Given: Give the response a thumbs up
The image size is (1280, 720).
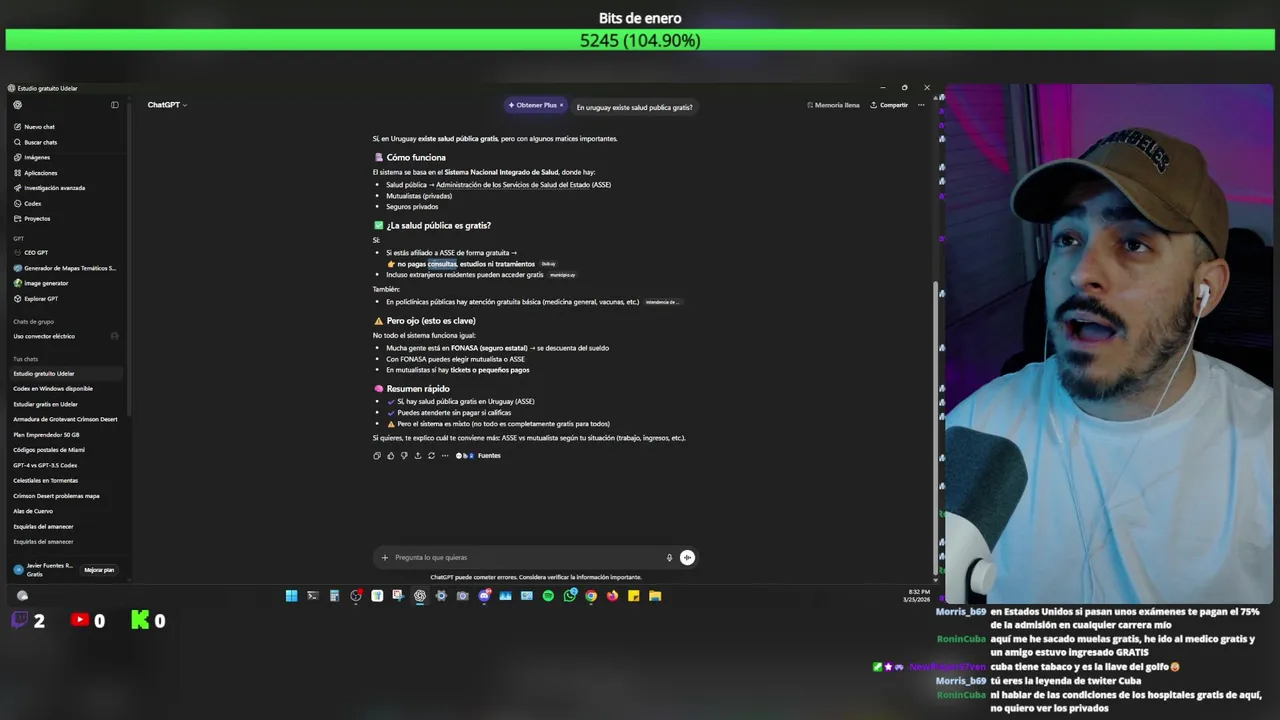Looking at the screenshot, I should pyautogui.click(x=390, y=456).
